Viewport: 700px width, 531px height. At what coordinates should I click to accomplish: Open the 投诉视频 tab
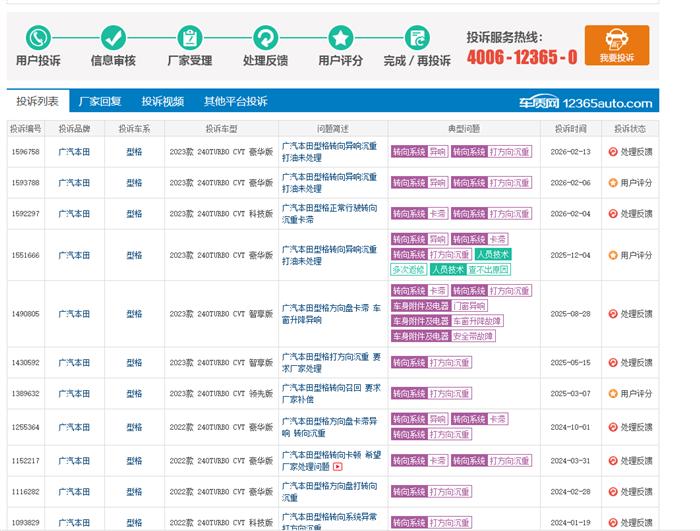(x=162, y=101)
